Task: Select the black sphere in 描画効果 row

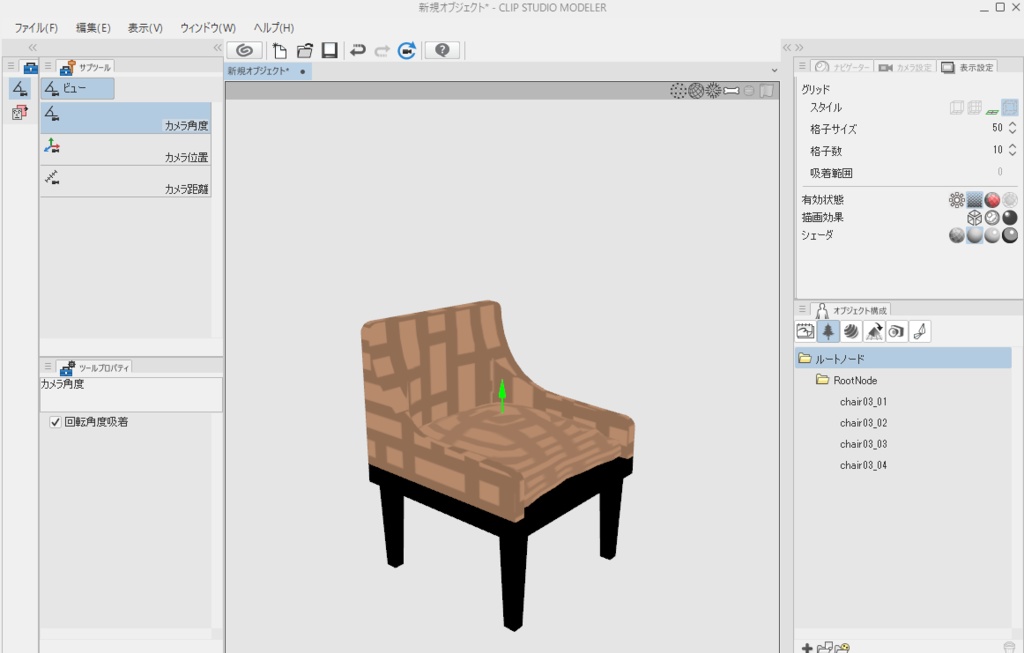Action: point(1010,217)
